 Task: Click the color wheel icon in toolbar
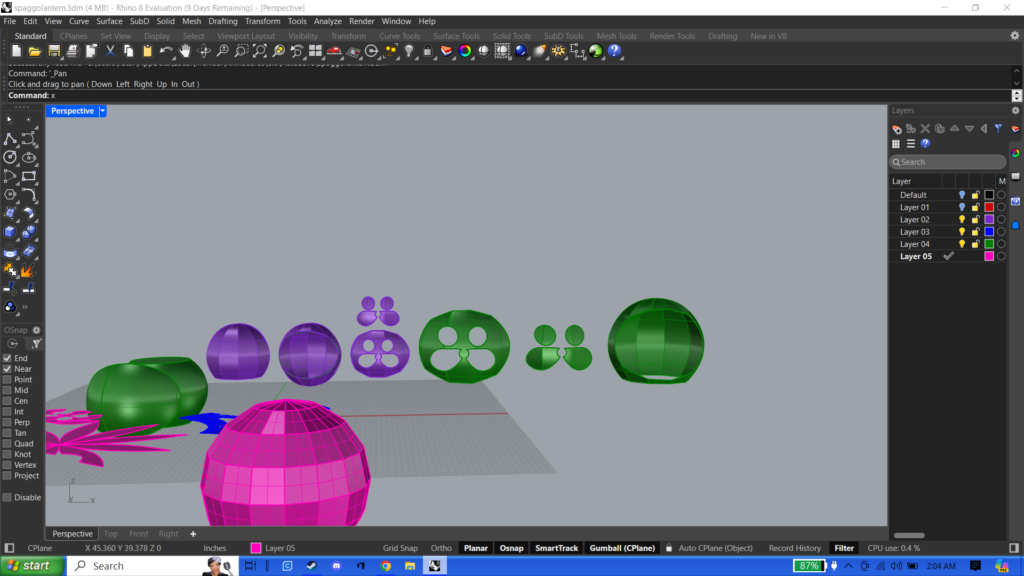(465, 51)
